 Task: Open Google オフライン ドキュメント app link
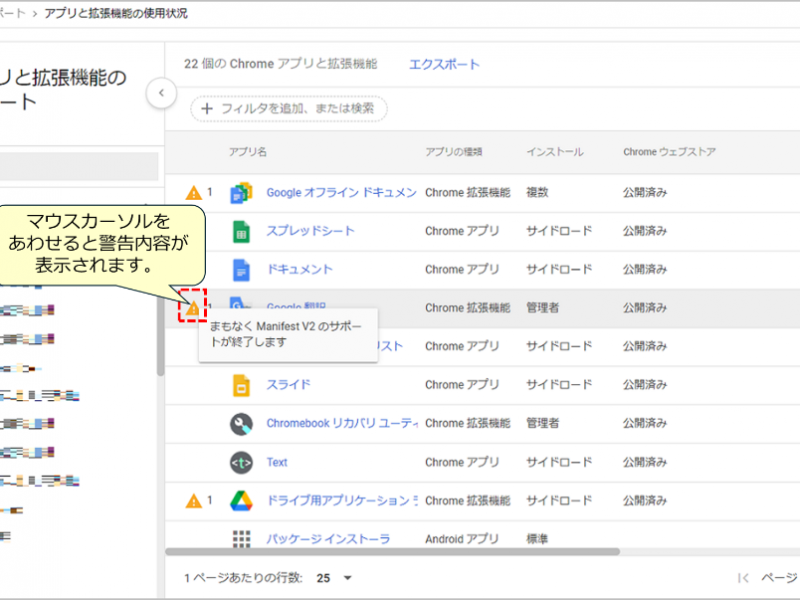pyautogui.click(x=341, y=193)
